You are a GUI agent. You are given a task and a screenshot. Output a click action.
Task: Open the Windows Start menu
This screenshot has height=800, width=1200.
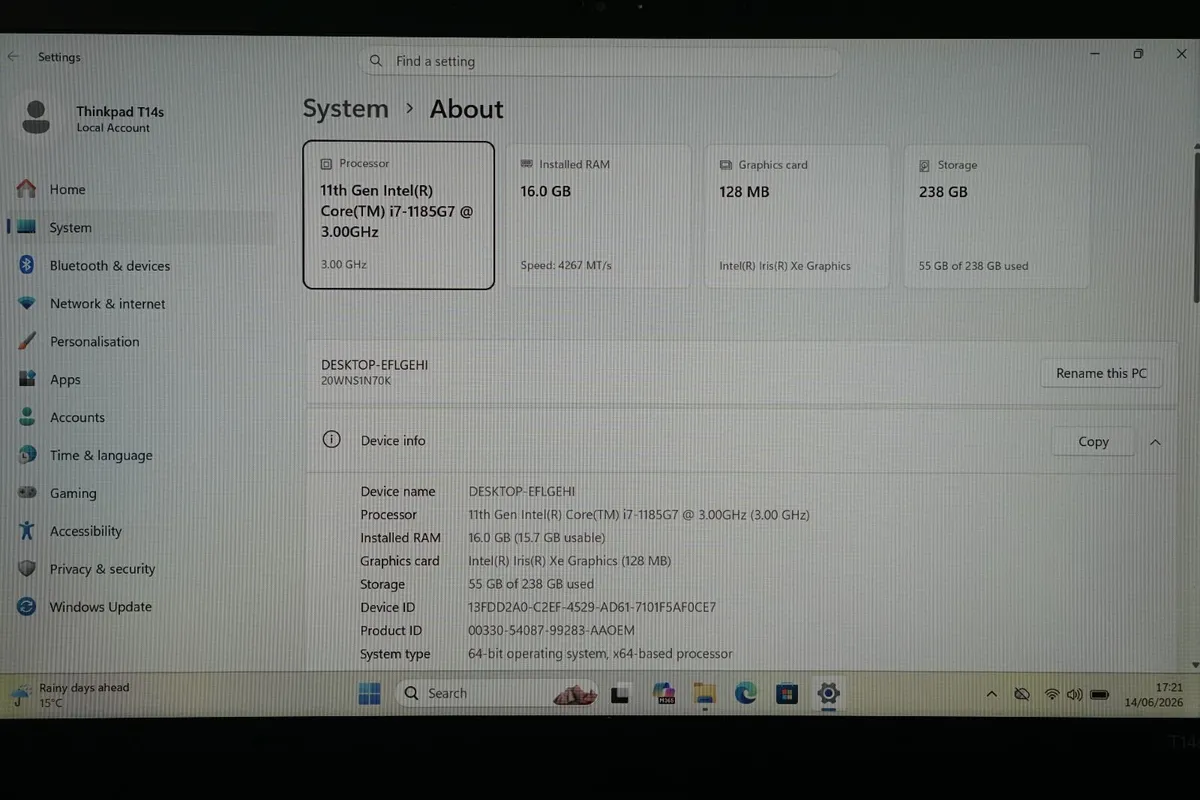[x=369, y=693]
